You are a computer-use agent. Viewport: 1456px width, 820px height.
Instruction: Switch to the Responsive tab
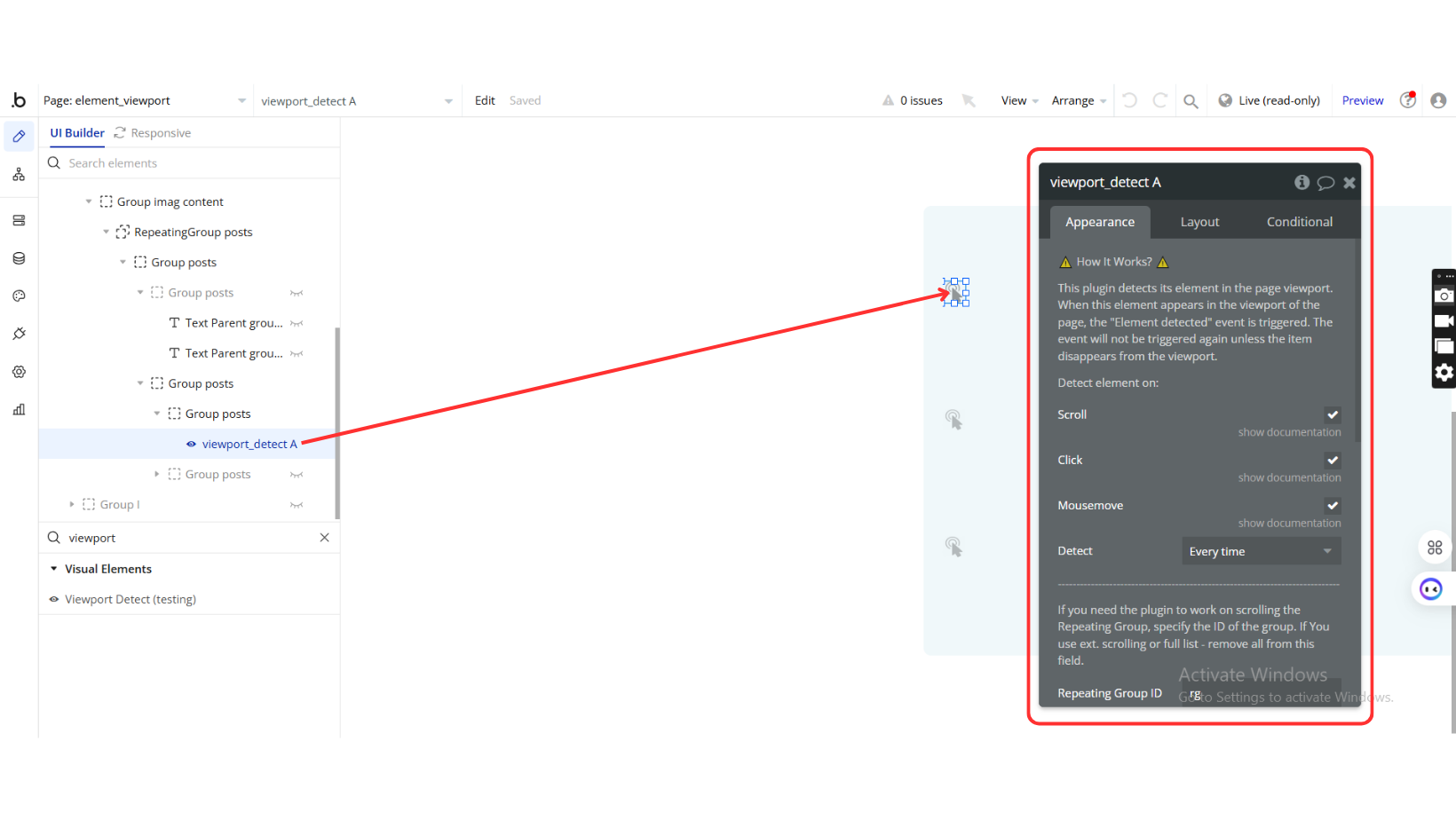pyautogui.click(x=153, y=133)
